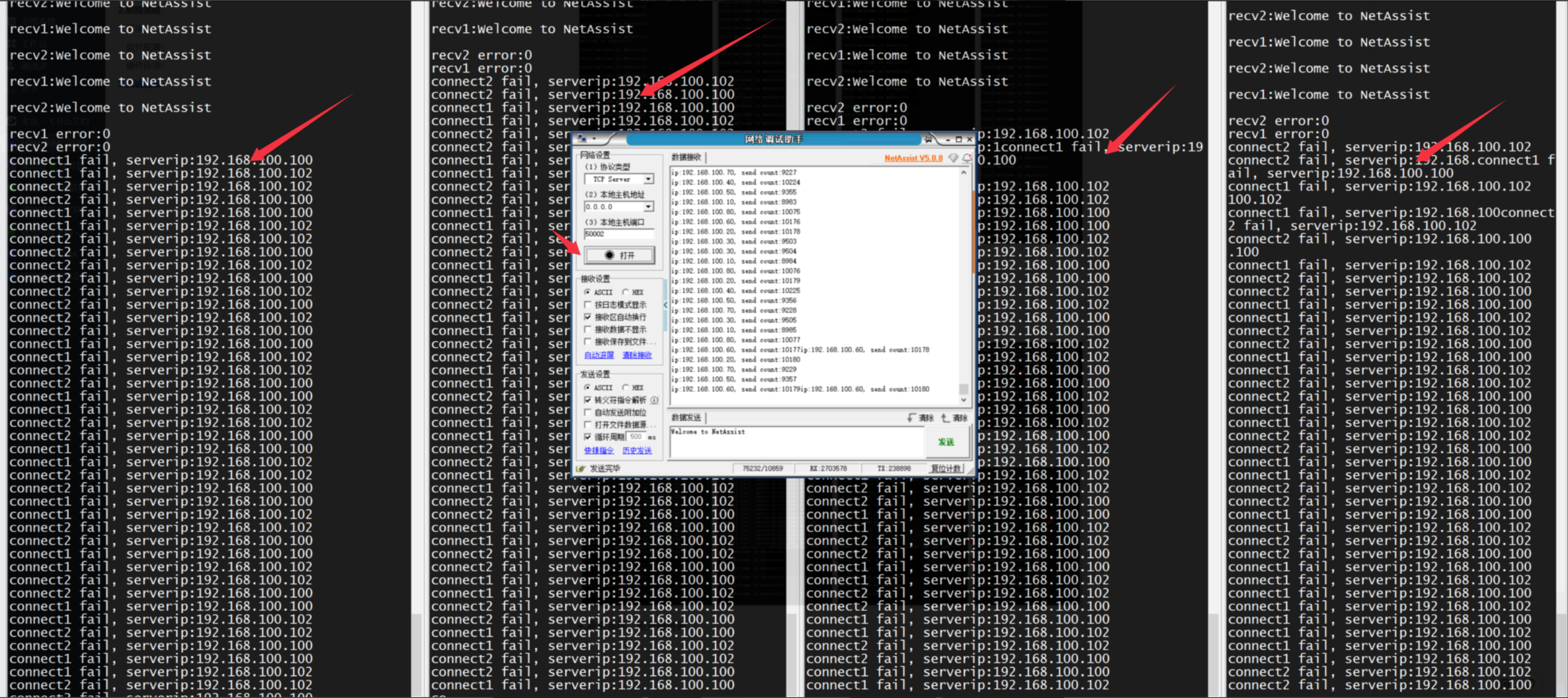This screenshot has width=1568, height=698.
Task: Click log line with send count:10224
Action: click(735, 182)
